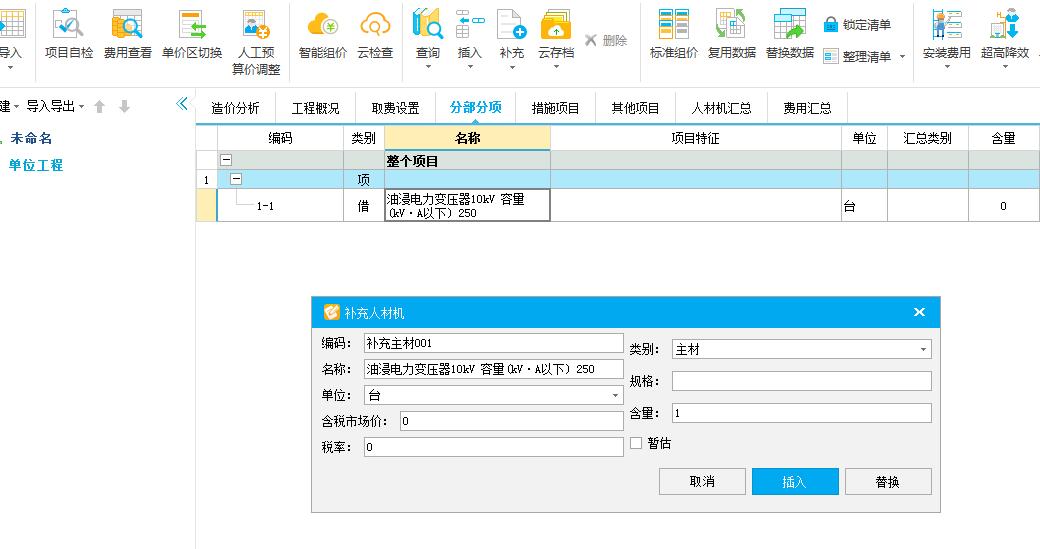Select the 单位工程 tree item

pos(35,165)
